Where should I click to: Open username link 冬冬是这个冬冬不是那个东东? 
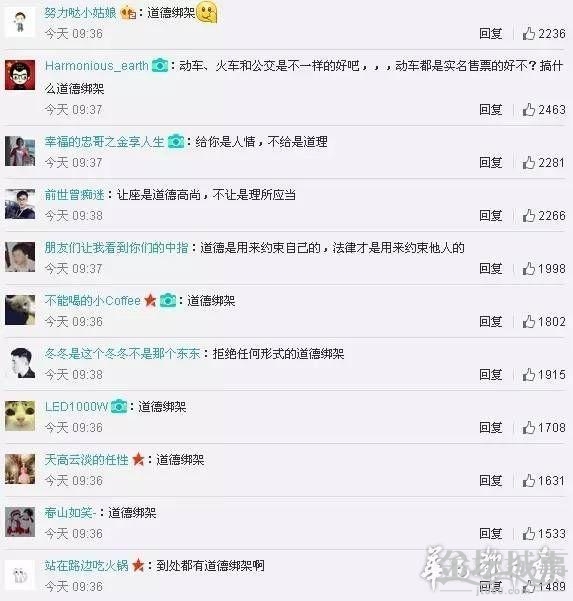coord(122,353)
